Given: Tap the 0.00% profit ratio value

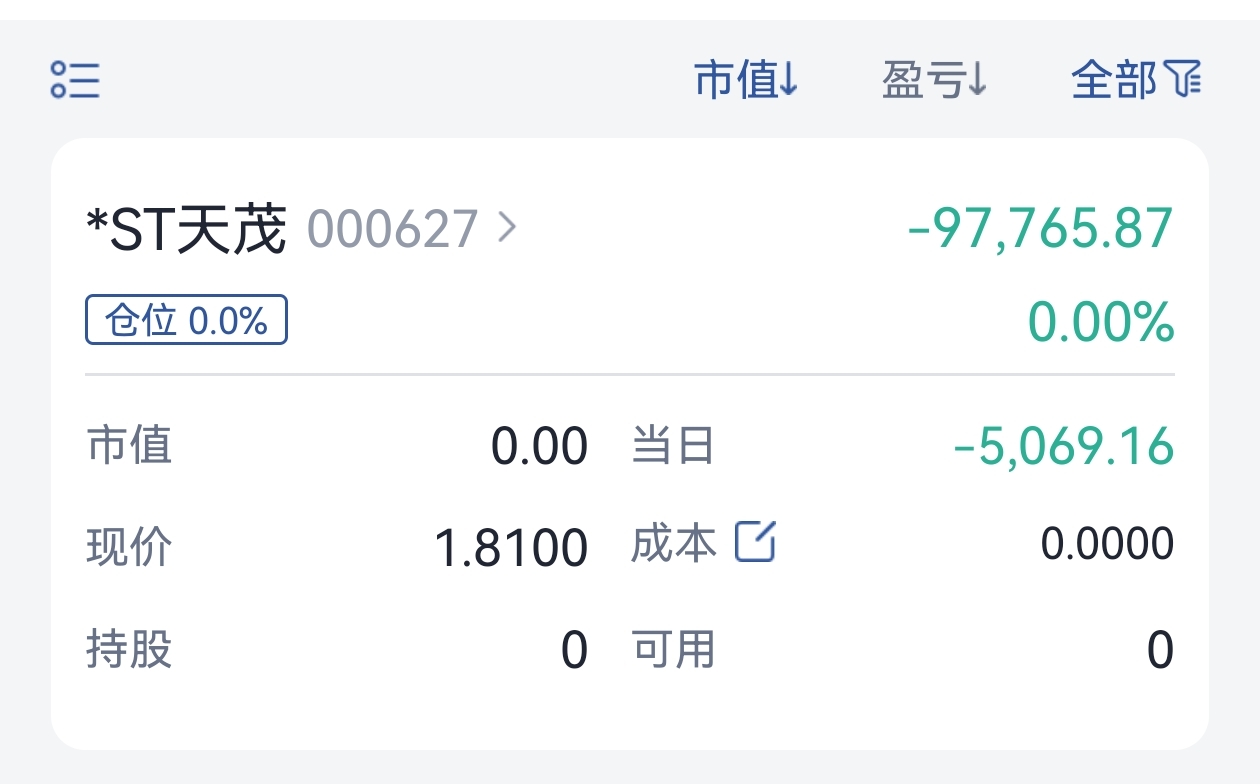Looking at the screenshot, I should [1101, 323].
